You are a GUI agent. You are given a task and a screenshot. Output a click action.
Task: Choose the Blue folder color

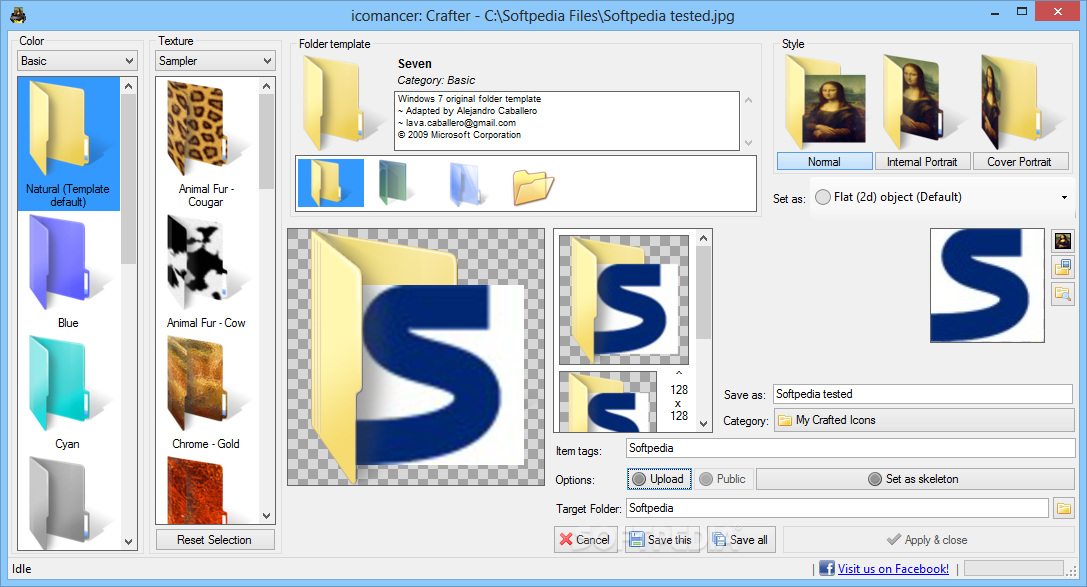tap(69, 272)
